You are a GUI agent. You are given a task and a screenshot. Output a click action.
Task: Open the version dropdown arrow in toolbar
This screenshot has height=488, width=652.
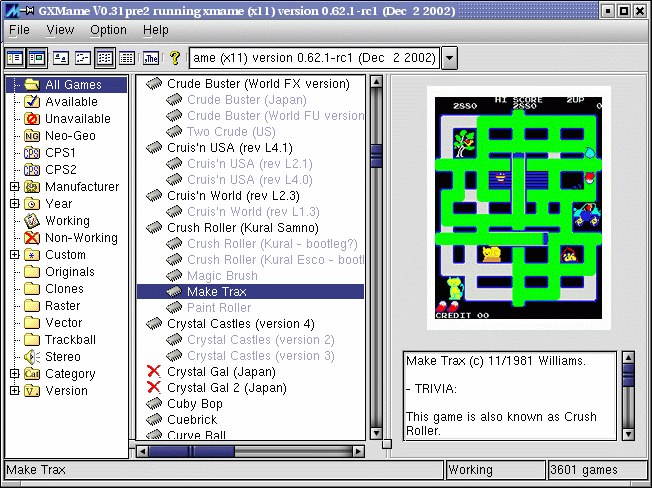coord(449,58)
